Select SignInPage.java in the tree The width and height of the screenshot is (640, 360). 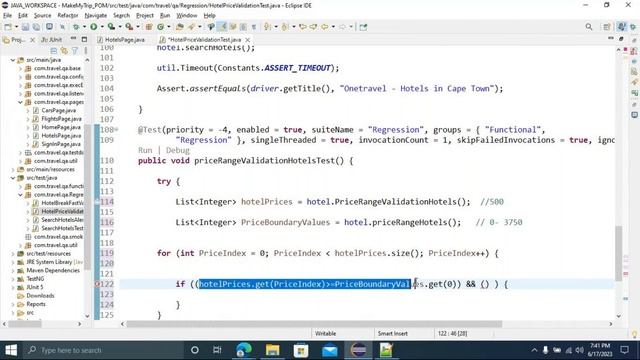60,144
